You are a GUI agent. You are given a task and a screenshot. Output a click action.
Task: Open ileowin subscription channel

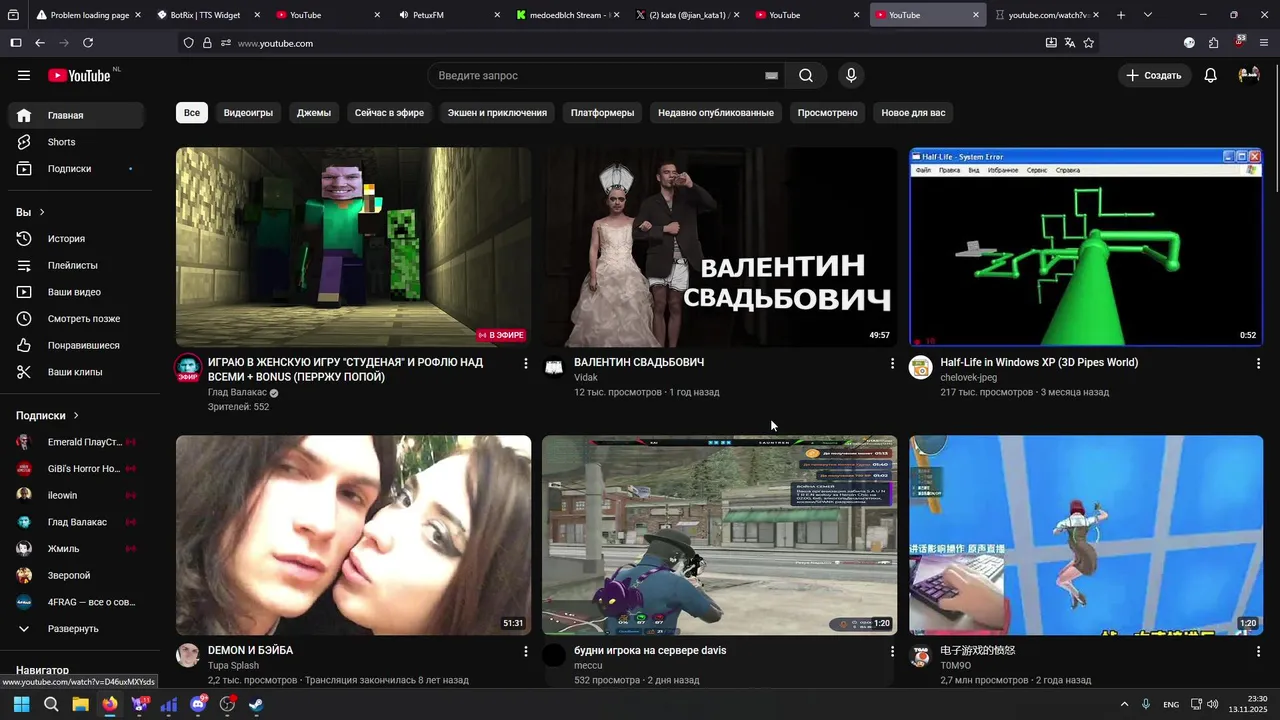[x=77, y=495]
